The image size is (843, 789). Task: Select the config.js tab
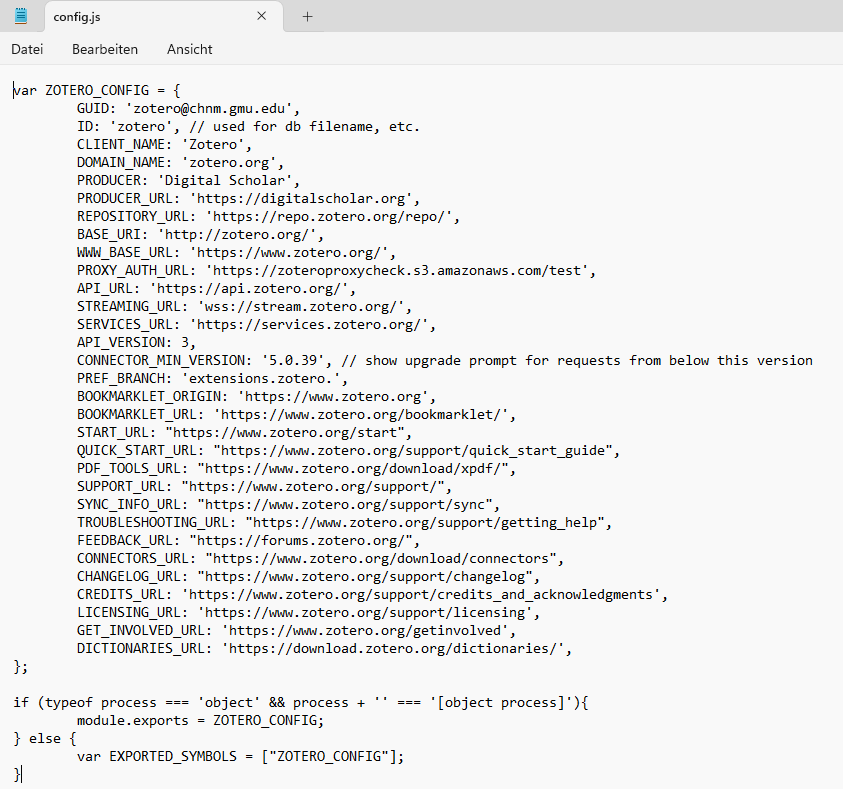coord(164,17)
